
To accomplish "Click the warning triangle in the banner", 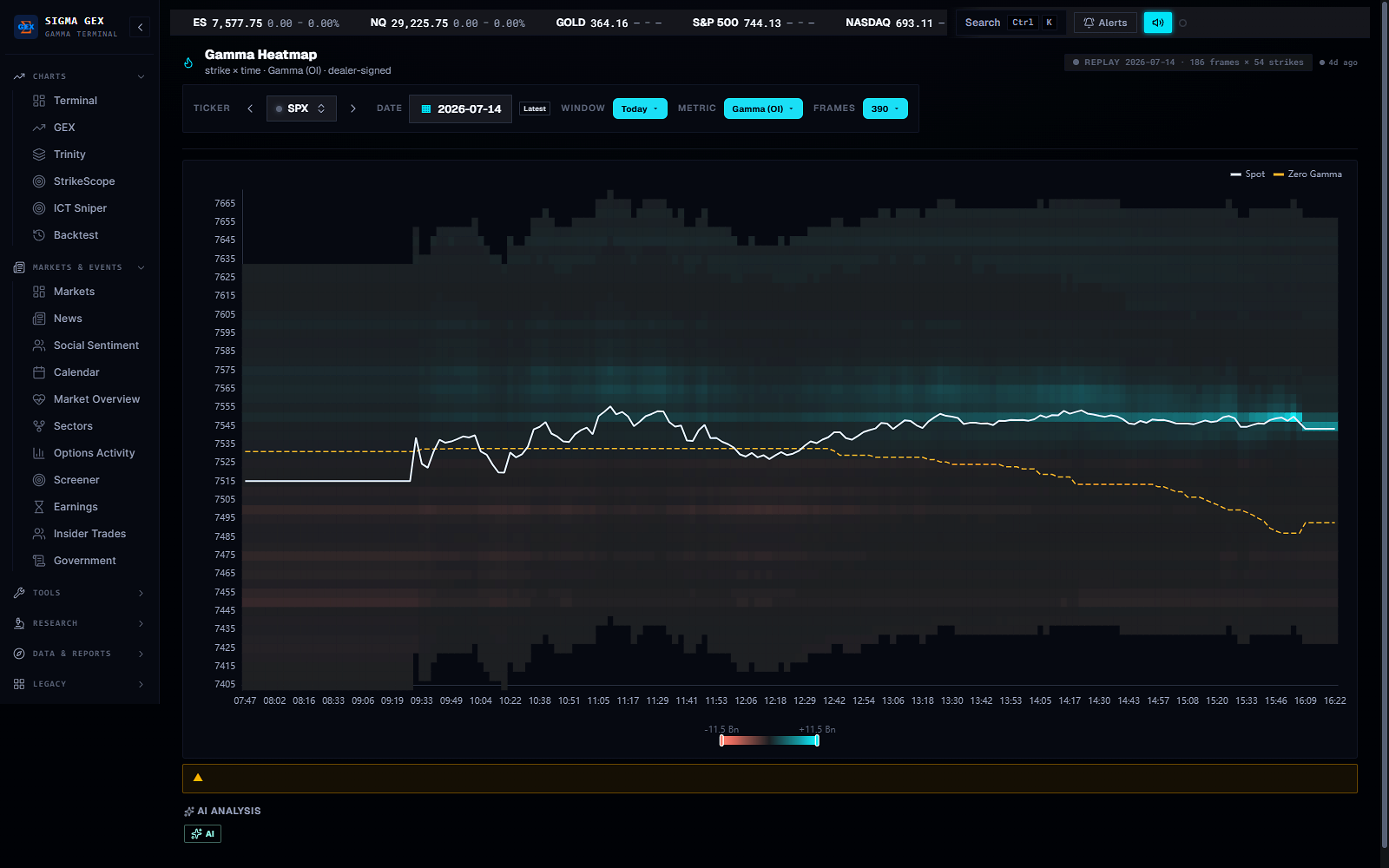I will [198, 778].
